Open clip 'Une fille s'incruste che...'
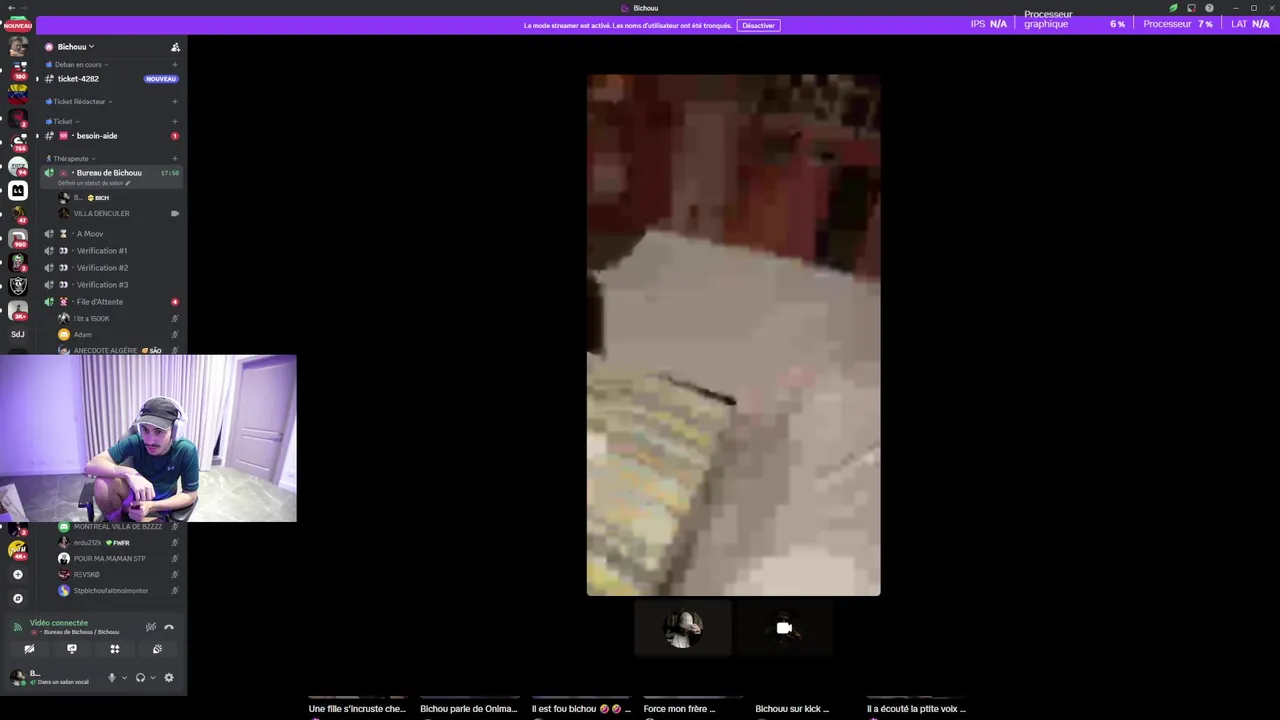 [357, 709]
